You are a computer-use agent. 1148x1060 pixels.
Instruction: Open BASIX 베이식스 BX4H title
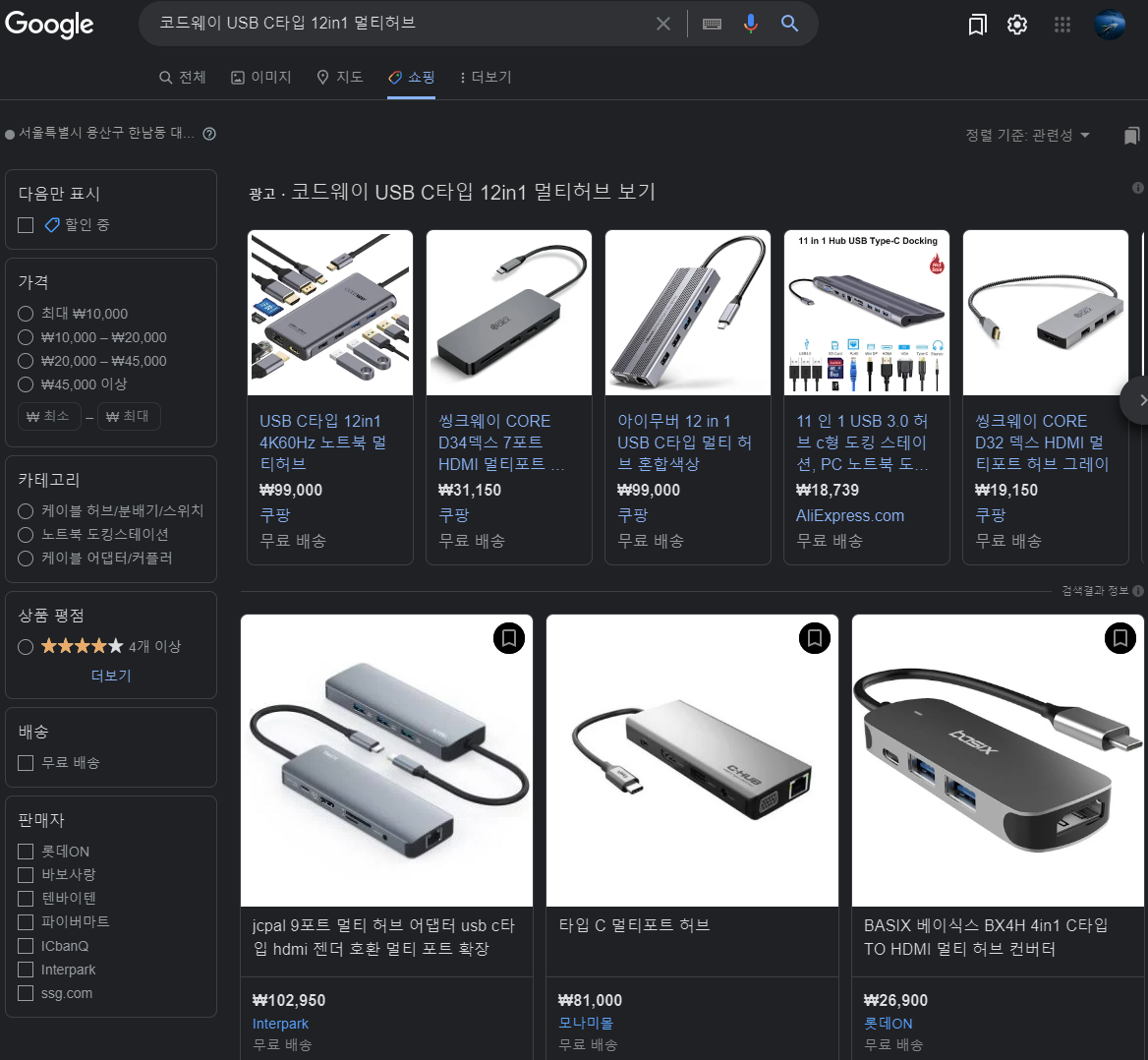(986, 937)
